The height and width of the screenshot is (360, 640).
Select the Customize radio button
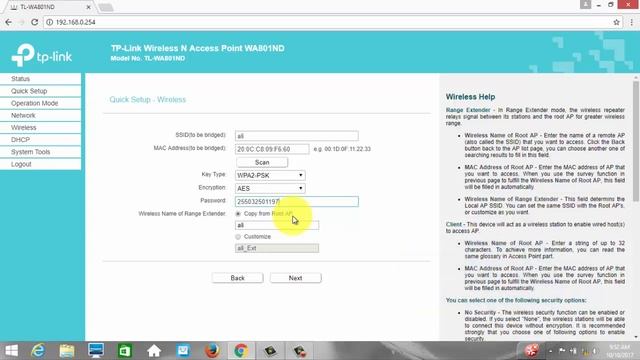tap(238, 237)
